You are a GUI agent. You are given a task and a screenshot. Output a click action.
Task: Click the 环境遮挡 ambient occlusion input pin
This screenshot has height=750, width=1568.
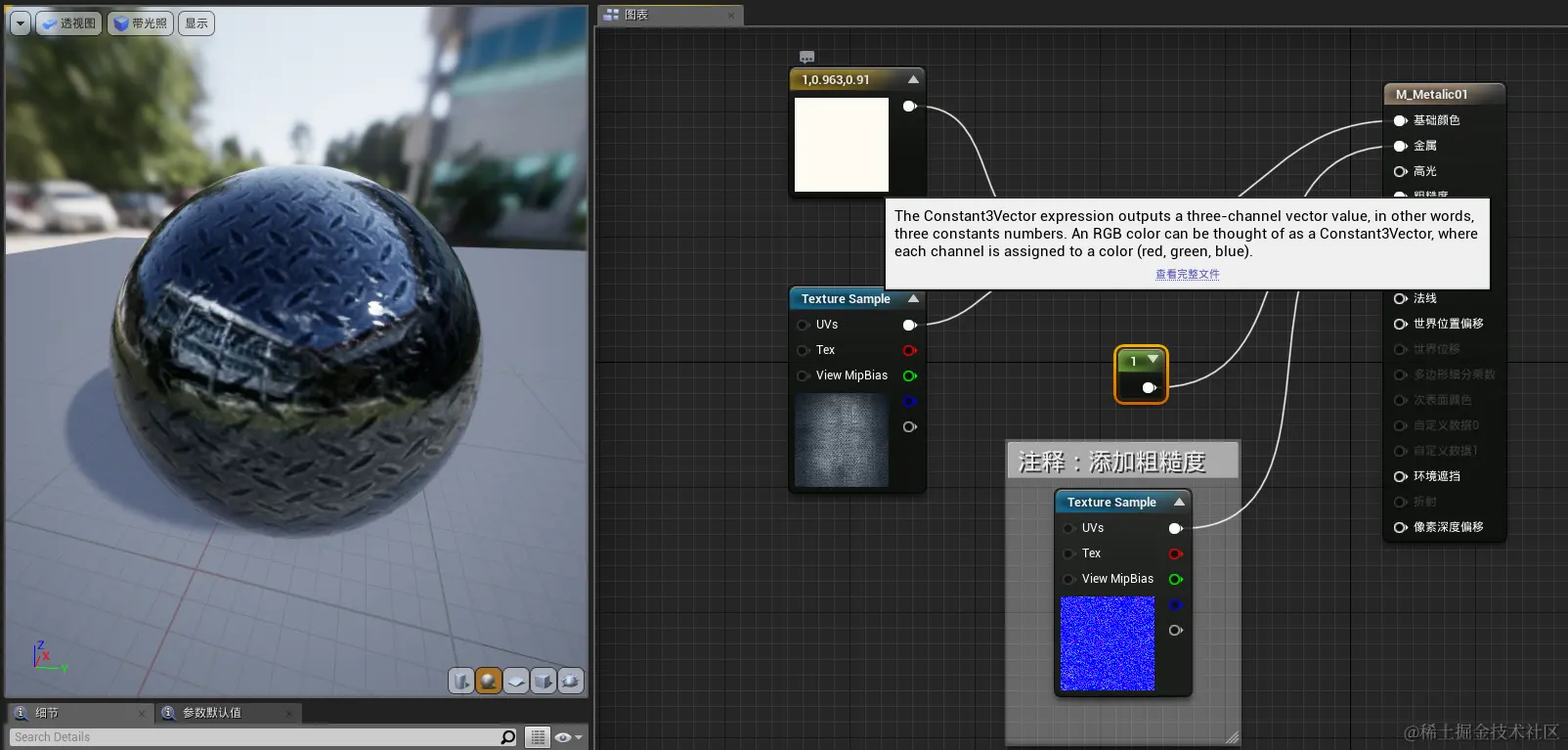(x=1400, y=476)
